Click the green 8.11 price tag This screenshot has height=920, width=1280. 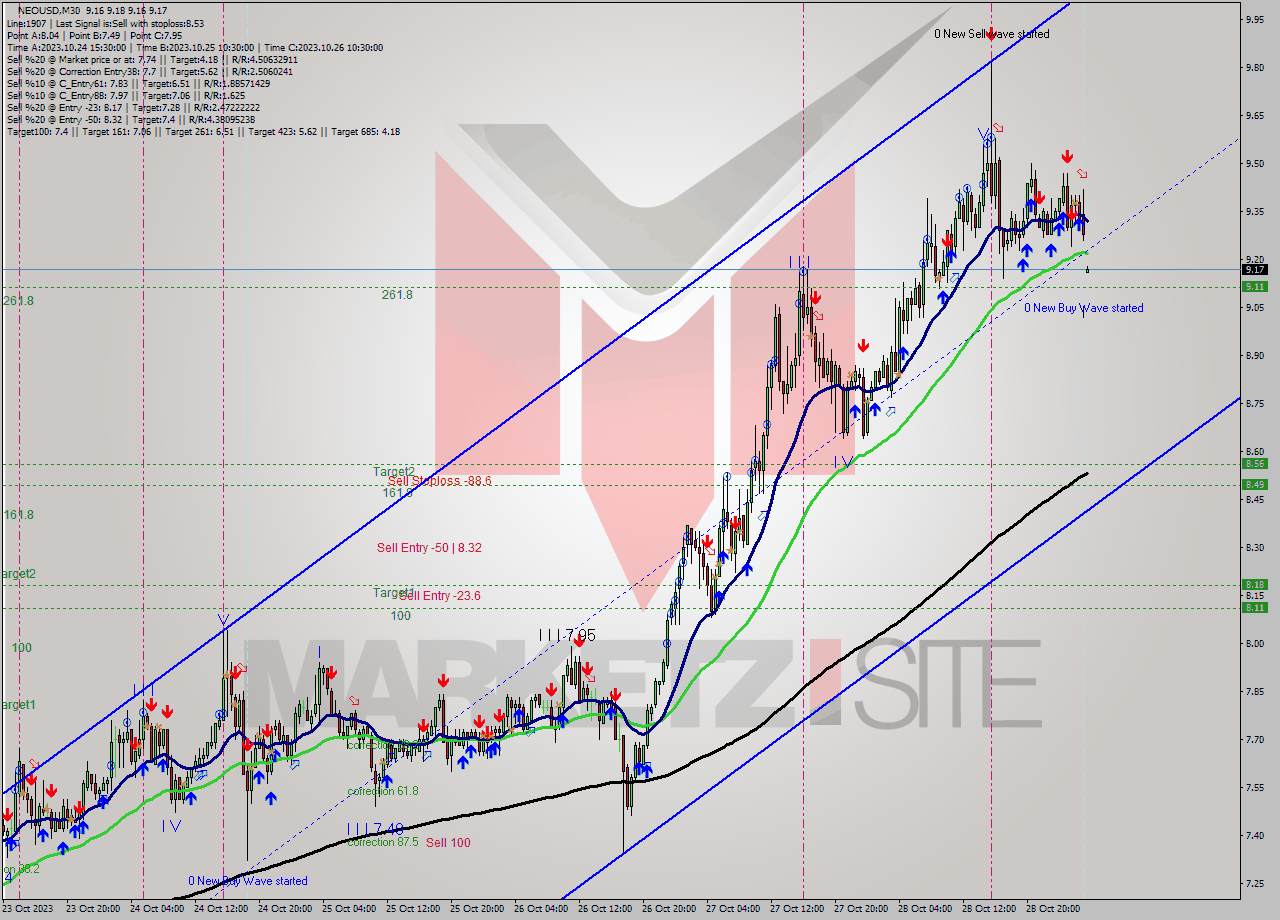pos(1254,607)
